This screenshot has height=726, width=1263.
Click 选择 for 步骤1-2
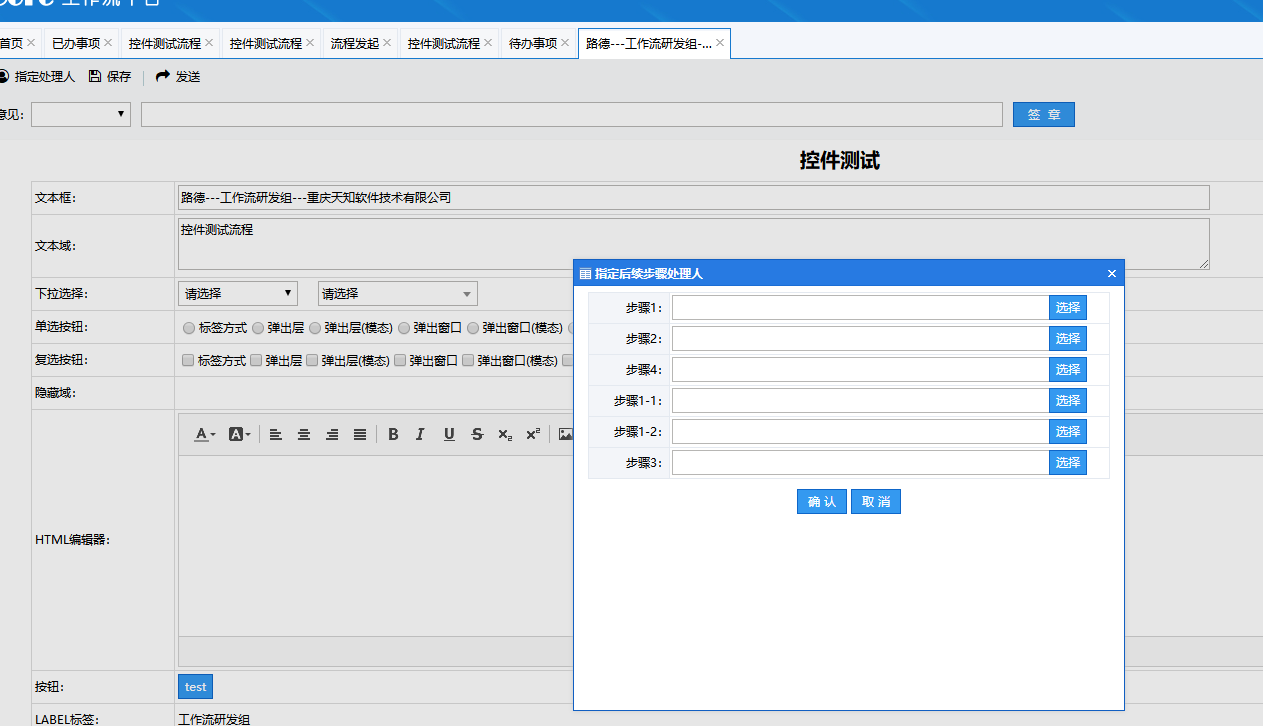pos(1068,432)
